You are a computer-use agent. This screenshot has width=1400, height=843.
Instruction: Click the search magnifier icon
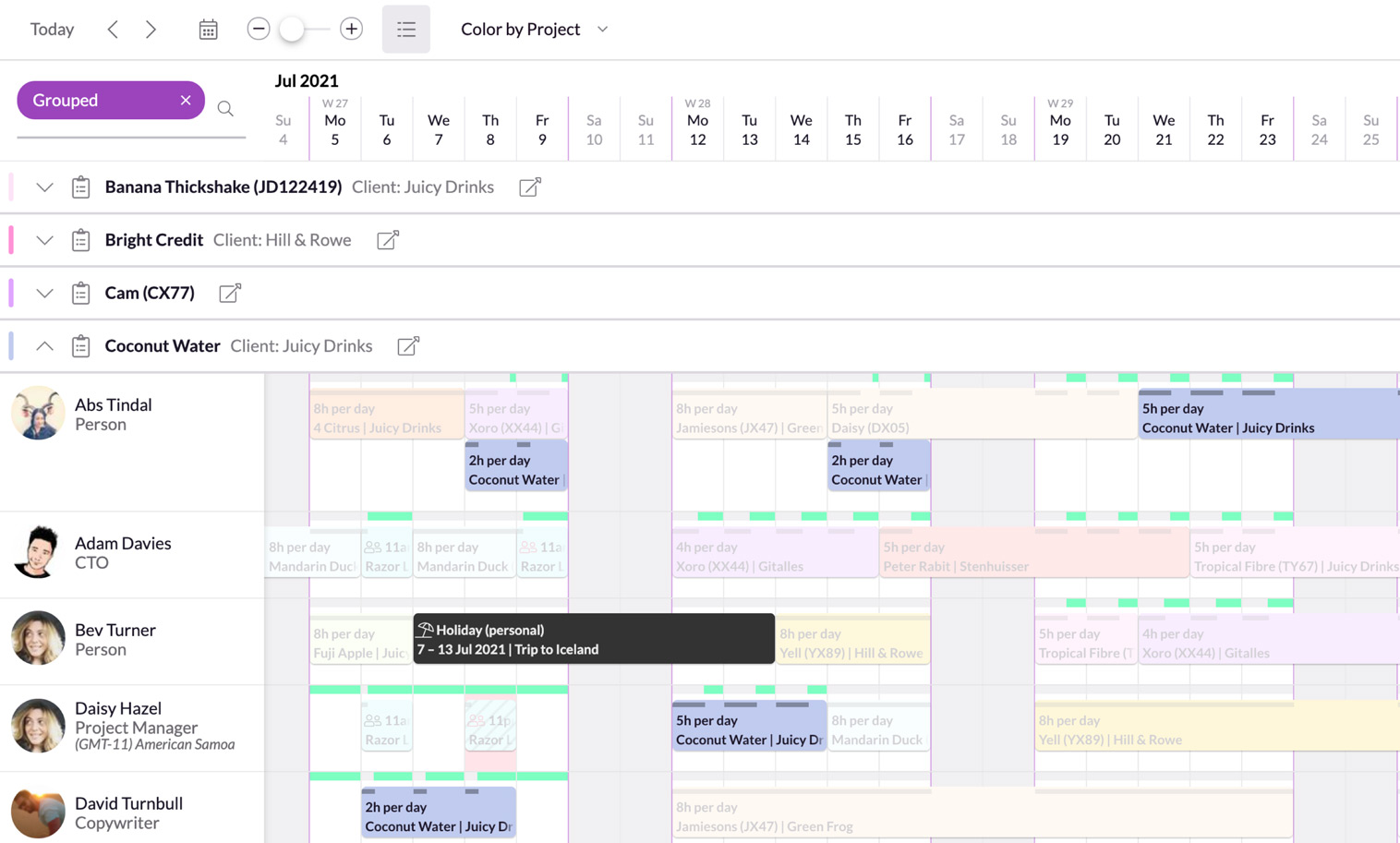click(225, 108)
